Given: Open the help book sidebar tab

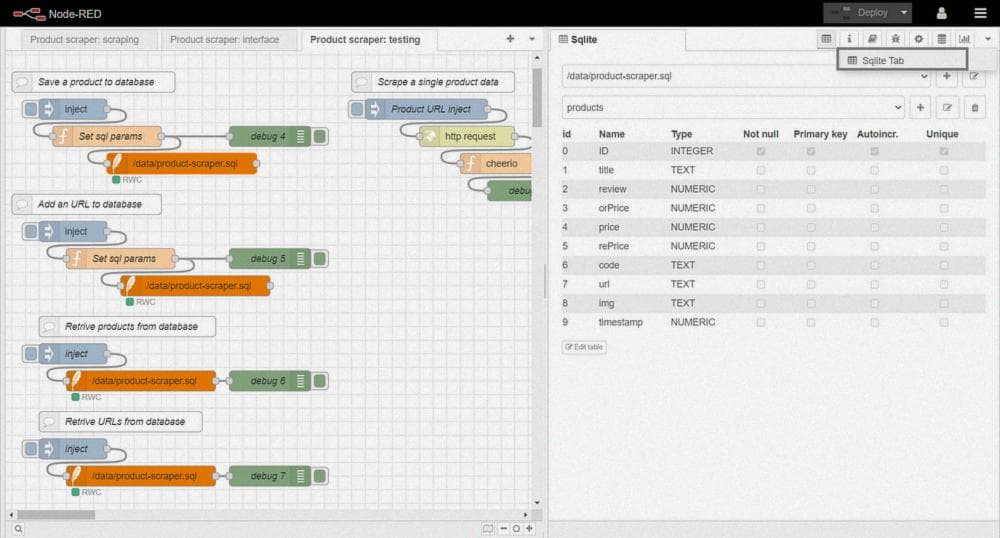Looking at the screenshot, I should click(x=872, y=39).
